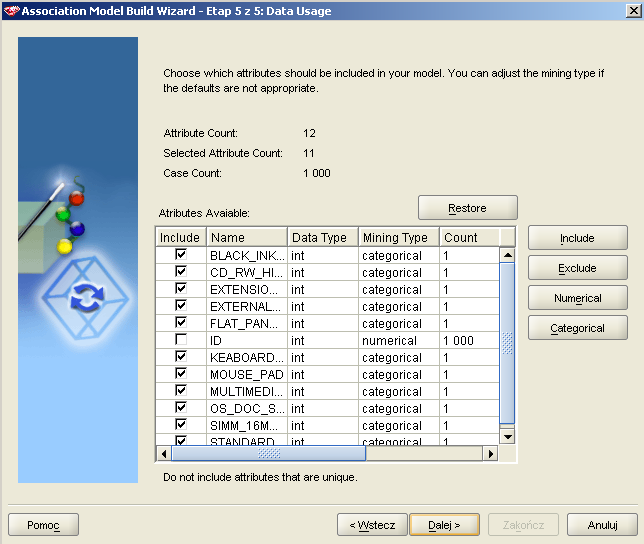Proceed with the Dalej button
This screenshot has height=544, width=644.
[x=444, y=525]
